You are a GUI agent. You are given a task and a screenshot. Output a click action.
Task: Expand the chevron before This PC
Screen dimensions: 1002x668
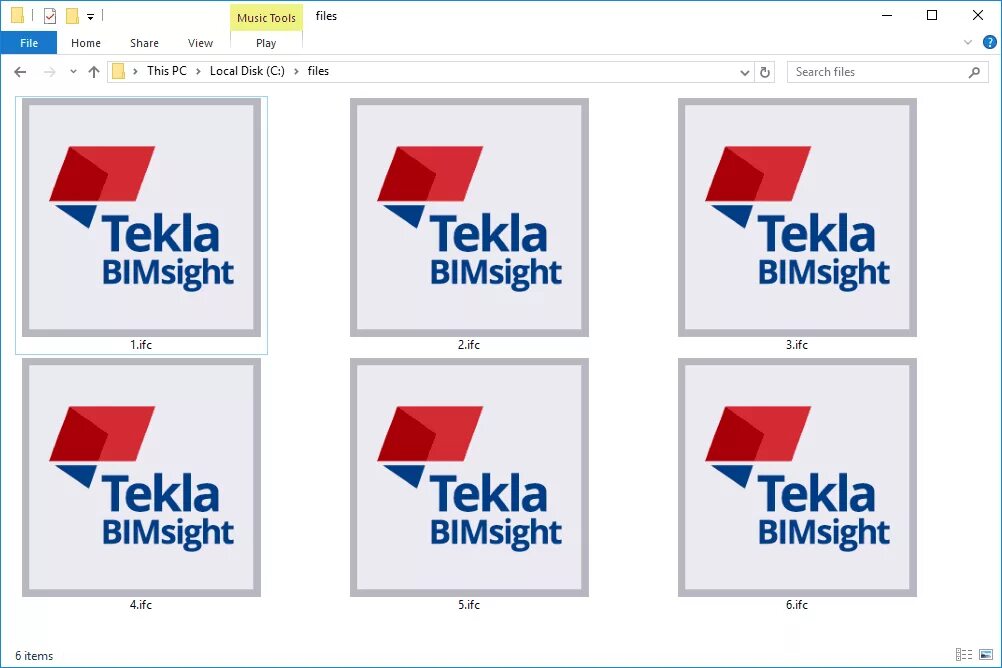[x=135, y=72]
